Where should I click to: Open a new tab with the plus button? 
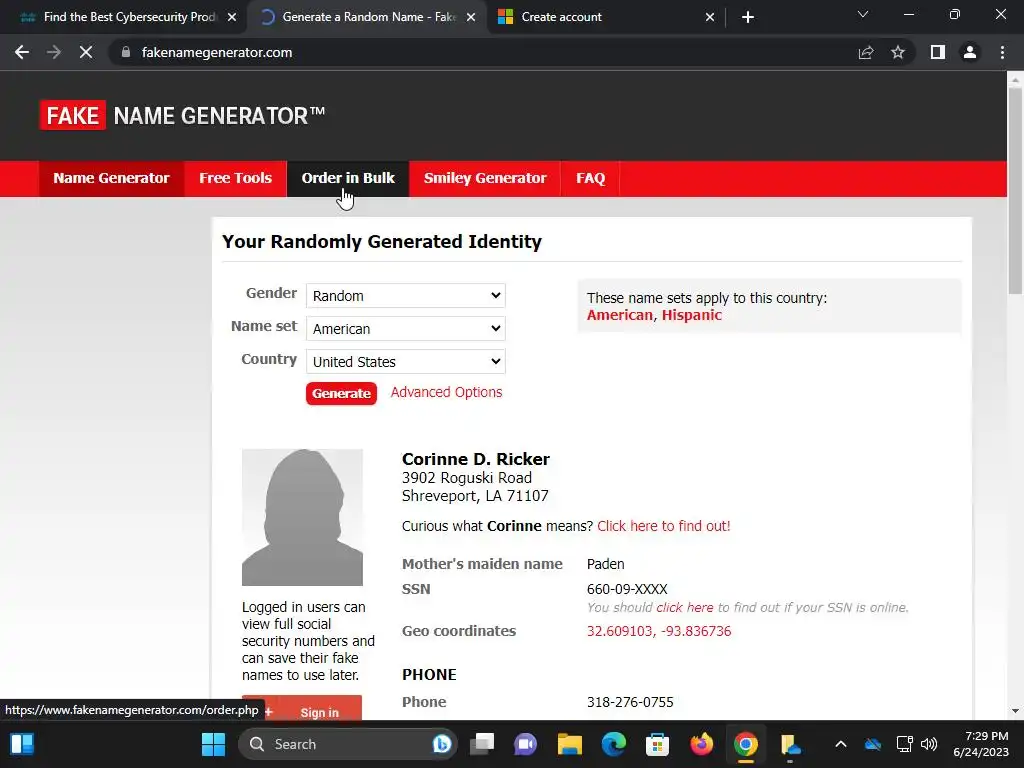tap(748, 17)
